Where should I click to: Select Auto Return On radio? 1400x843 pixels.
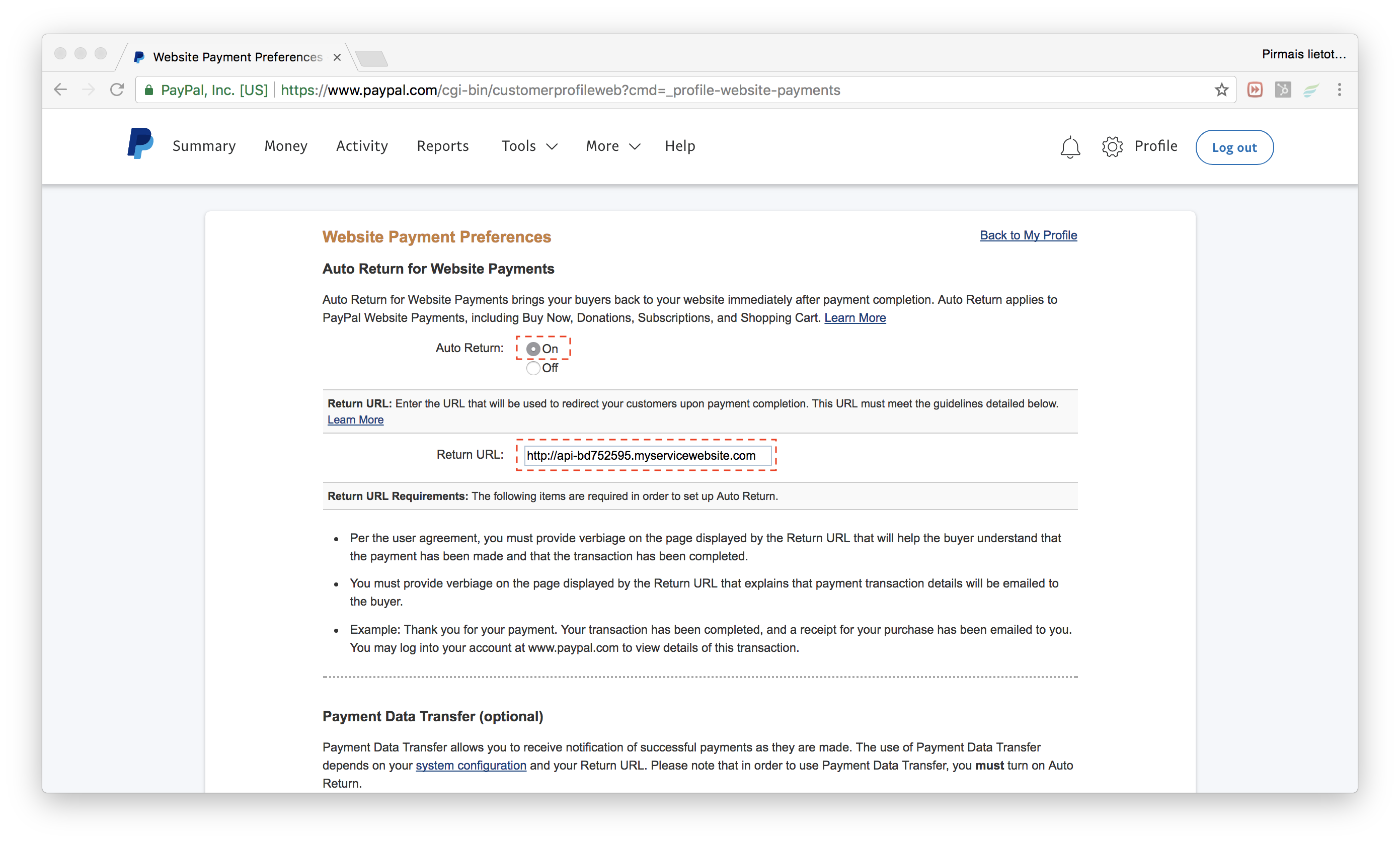click(x=533, y=349)
